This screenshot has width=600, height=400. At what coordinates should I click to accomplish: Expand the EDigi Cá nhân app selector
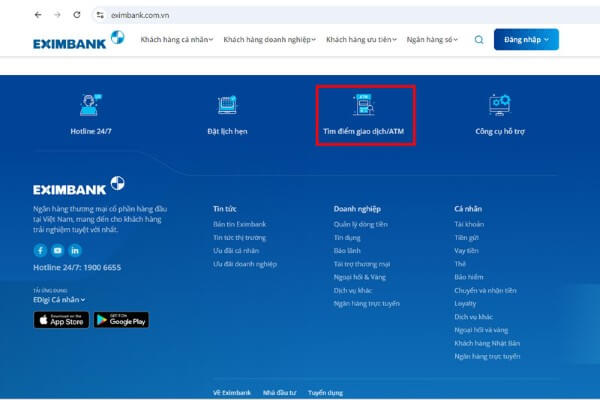[59, 300]
